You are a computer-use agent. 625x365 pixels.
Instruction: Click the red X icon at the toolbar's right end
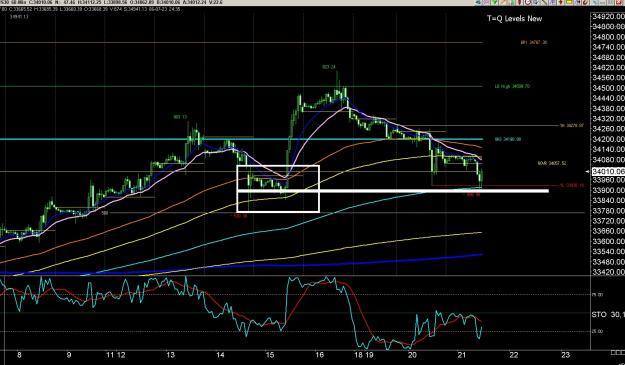619,2
